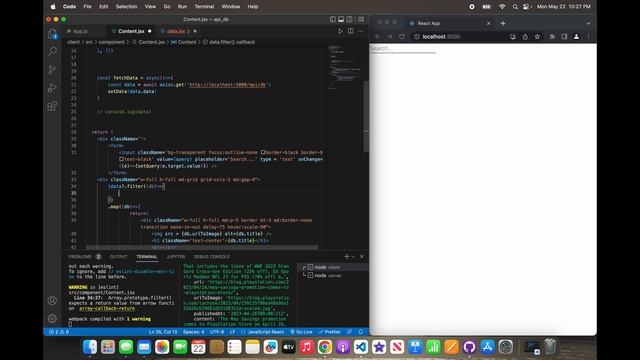Screen dimensions: 640x360
Task: Reload the React App page
Action: 402,37
